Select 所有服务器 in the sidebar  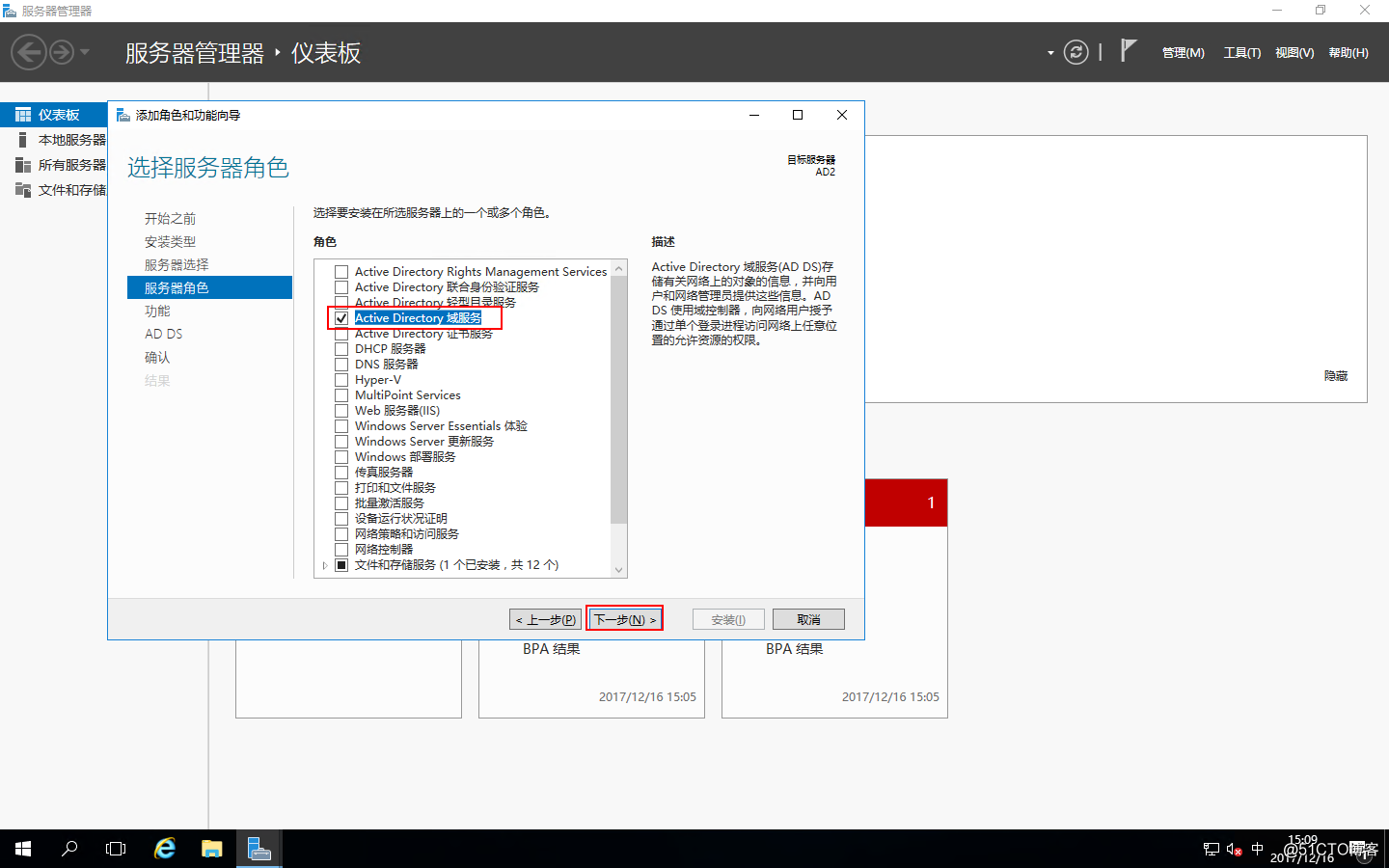coord(54,165)
